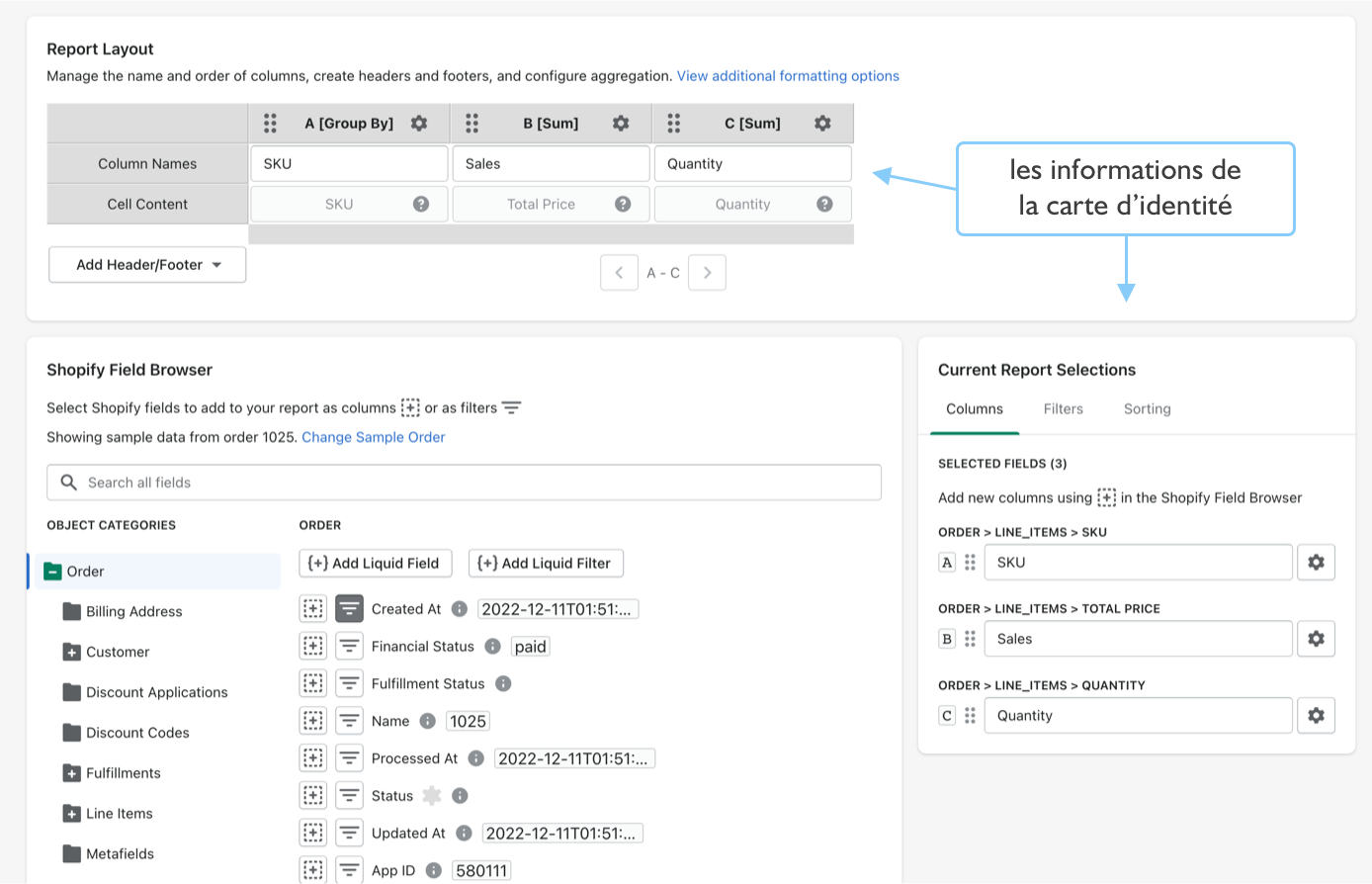Show info for App ID field
1372x884 pixels.
point(433,870)
